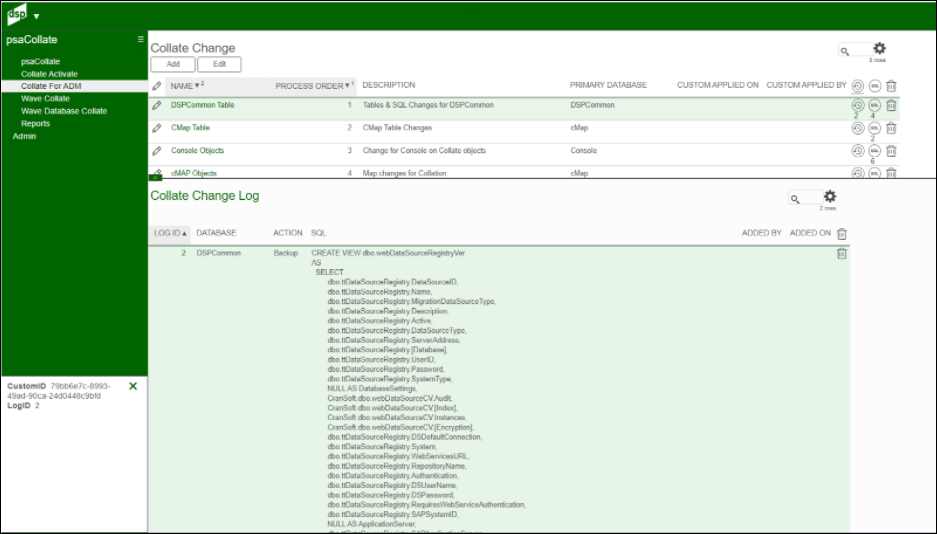This screenshot has width=937, height=534.
Task: Select log ID 2 cell
Action: point(183,253)
